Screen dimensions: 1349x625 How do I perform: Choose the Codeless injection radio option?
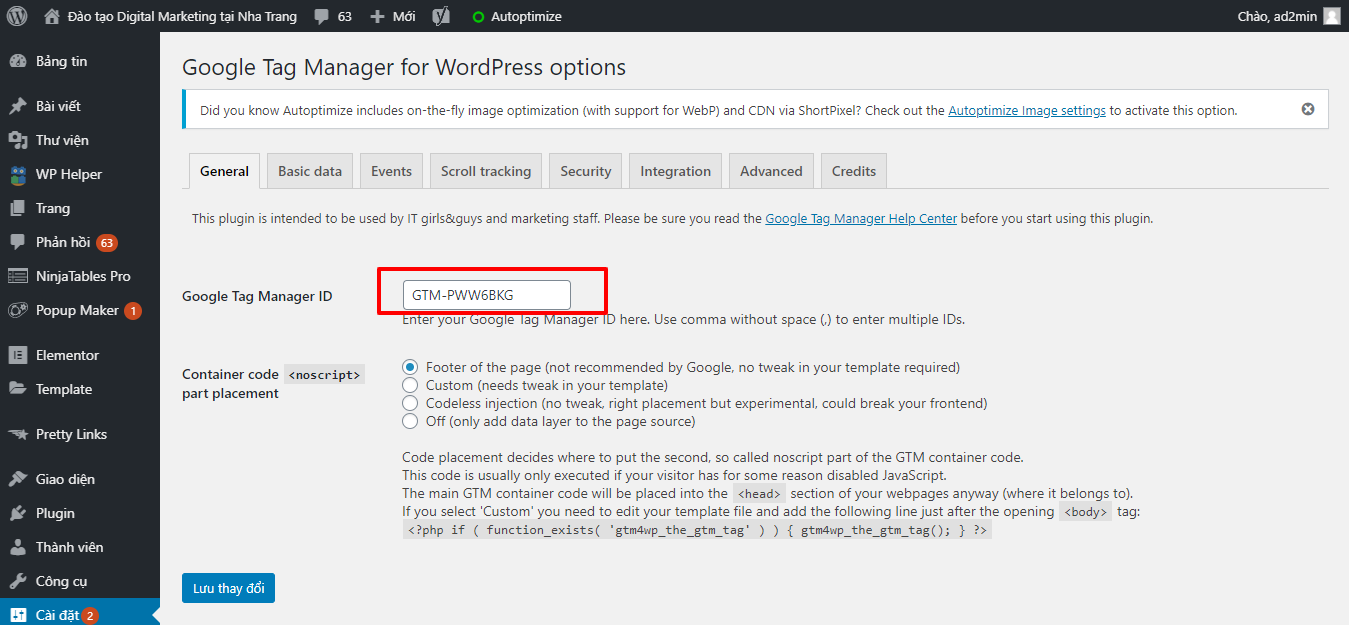[409, 403]
